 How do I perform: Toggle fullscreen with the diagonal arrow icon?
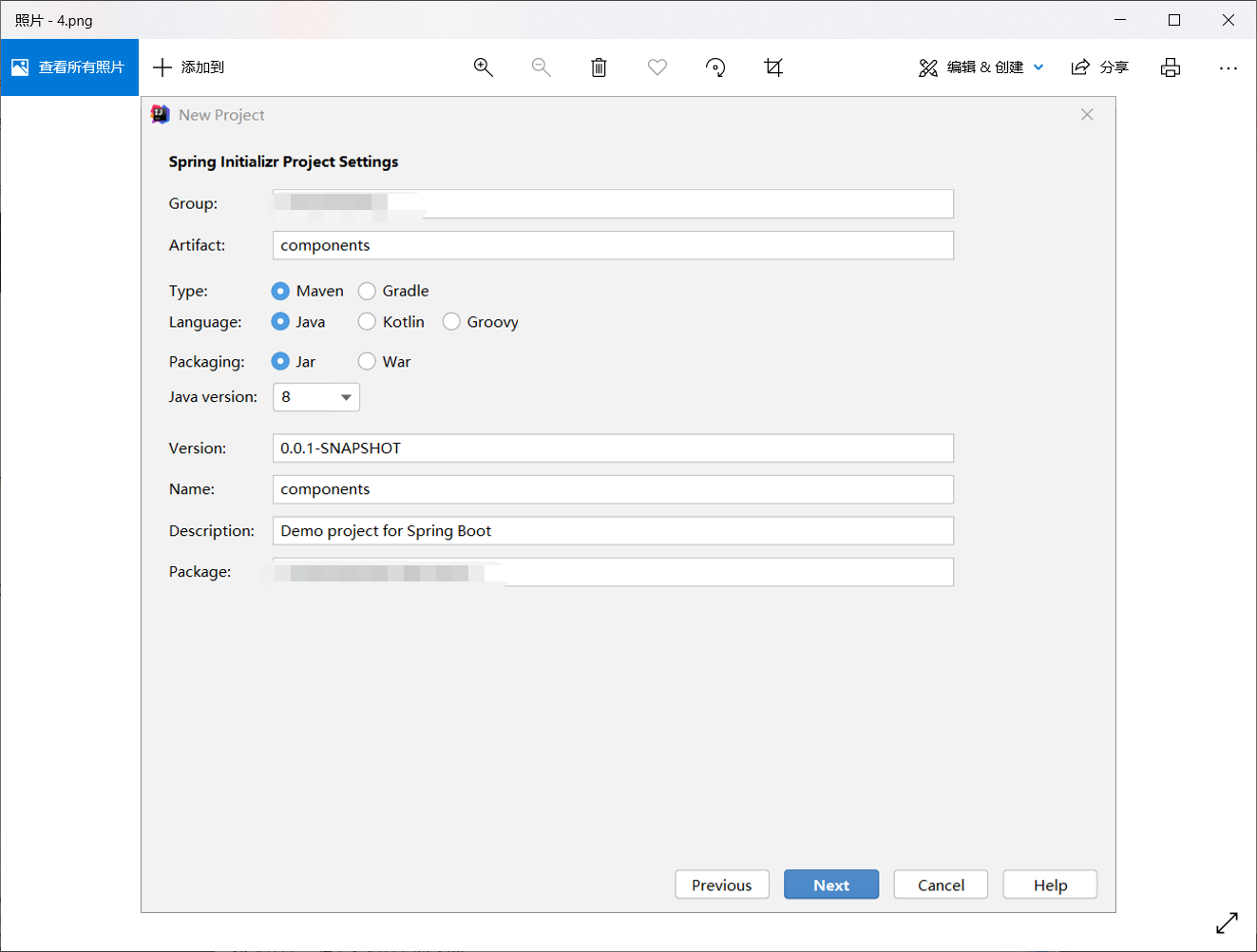pos(1228,923)
